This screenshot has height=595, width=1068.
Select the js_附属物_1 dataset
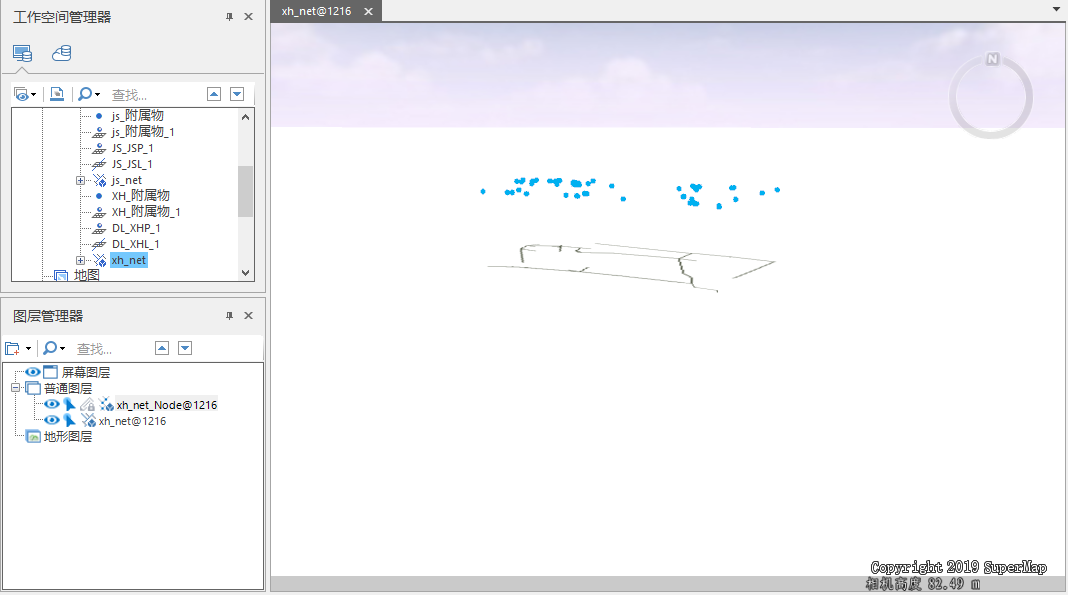point(142,131)
